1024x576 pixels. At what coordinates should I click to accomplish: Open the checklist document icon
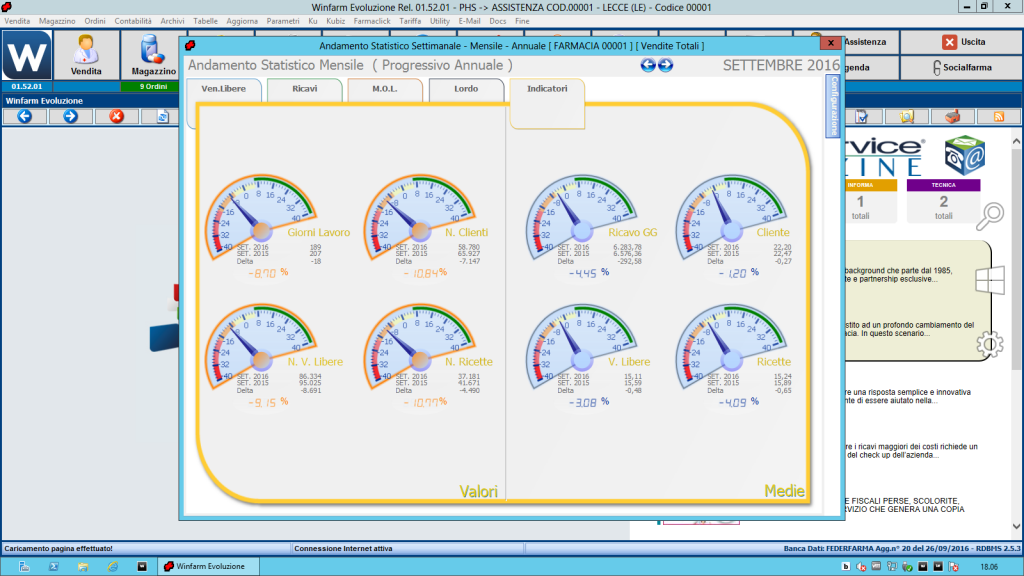click(862, 116)
